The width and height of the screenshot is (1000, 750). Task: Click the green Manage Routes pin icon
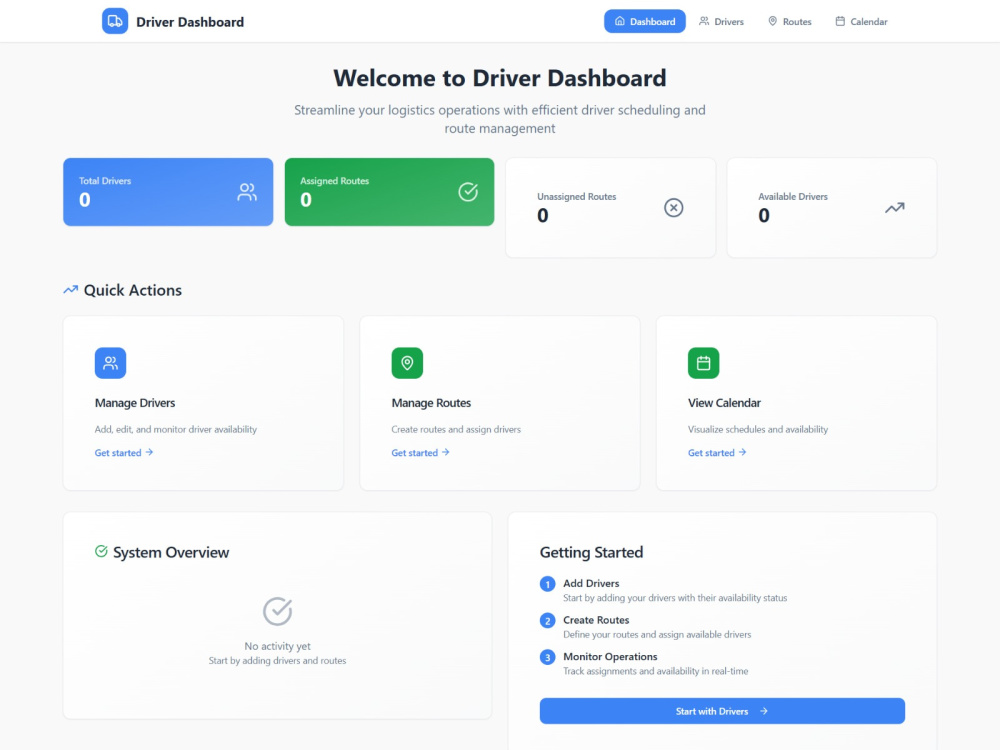pyautogui.click(x=407, y=363)
